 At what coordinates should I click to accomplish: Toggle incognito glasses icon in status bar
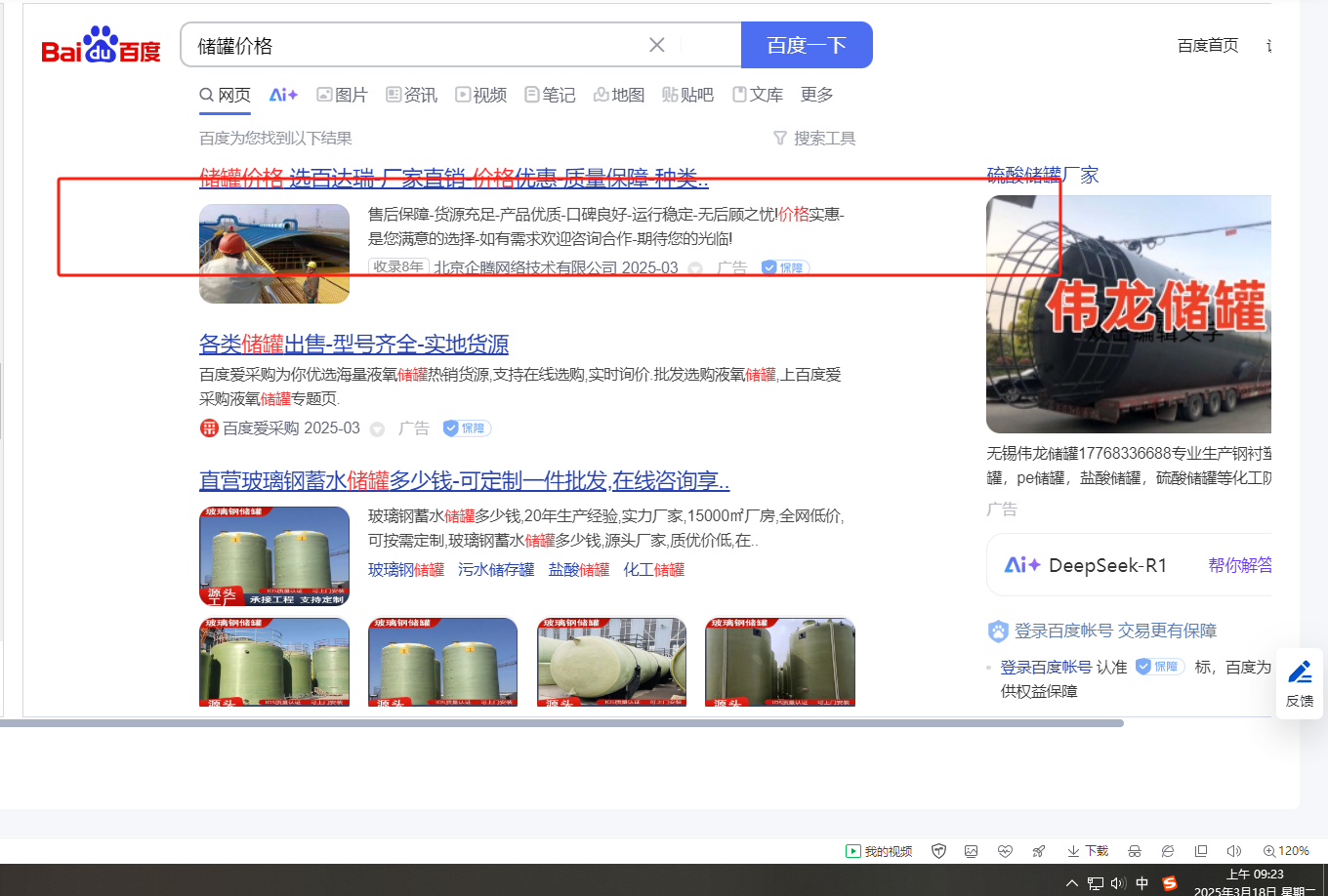[x=1135, y=851]
